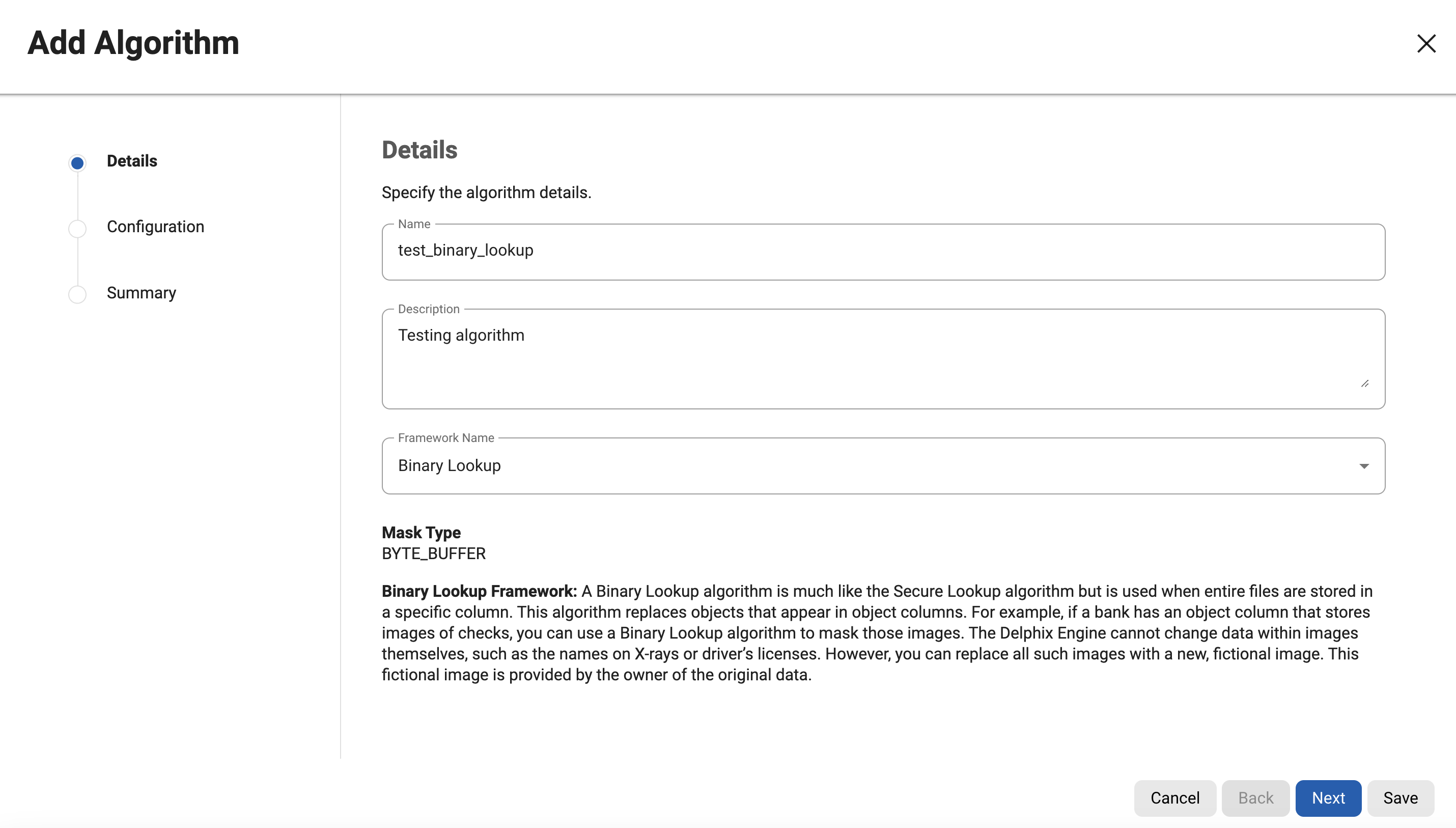Proceed with the blue Next button
The height and width of the screenshot is (828, 1456).
[x=1328, y=798]
